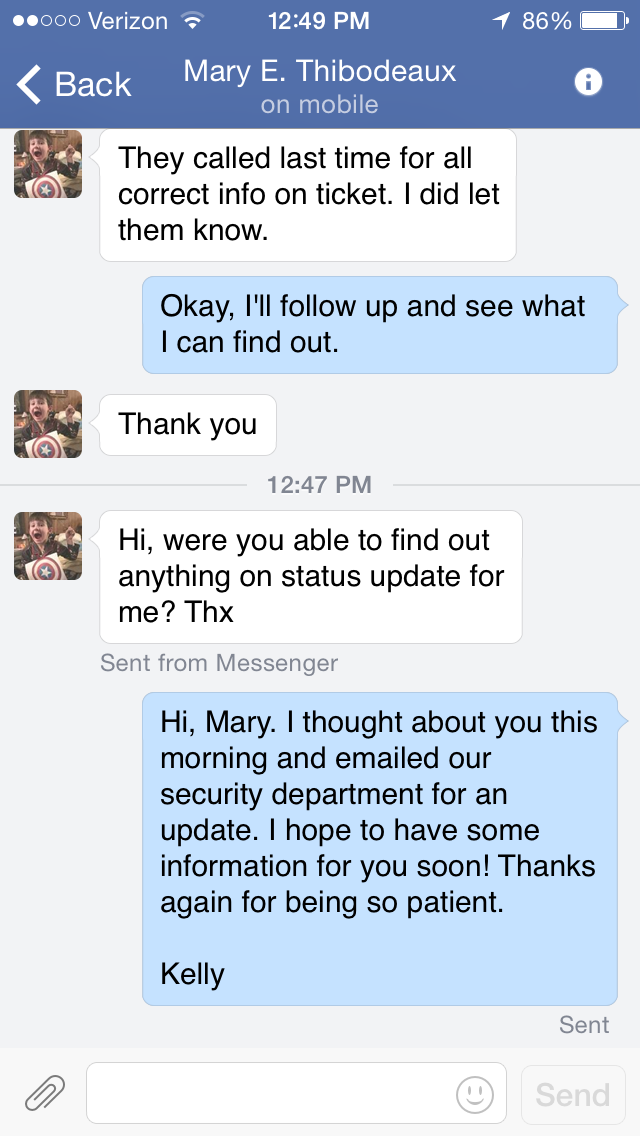
Task: Select the message signed Kelly
Action: 379,848
